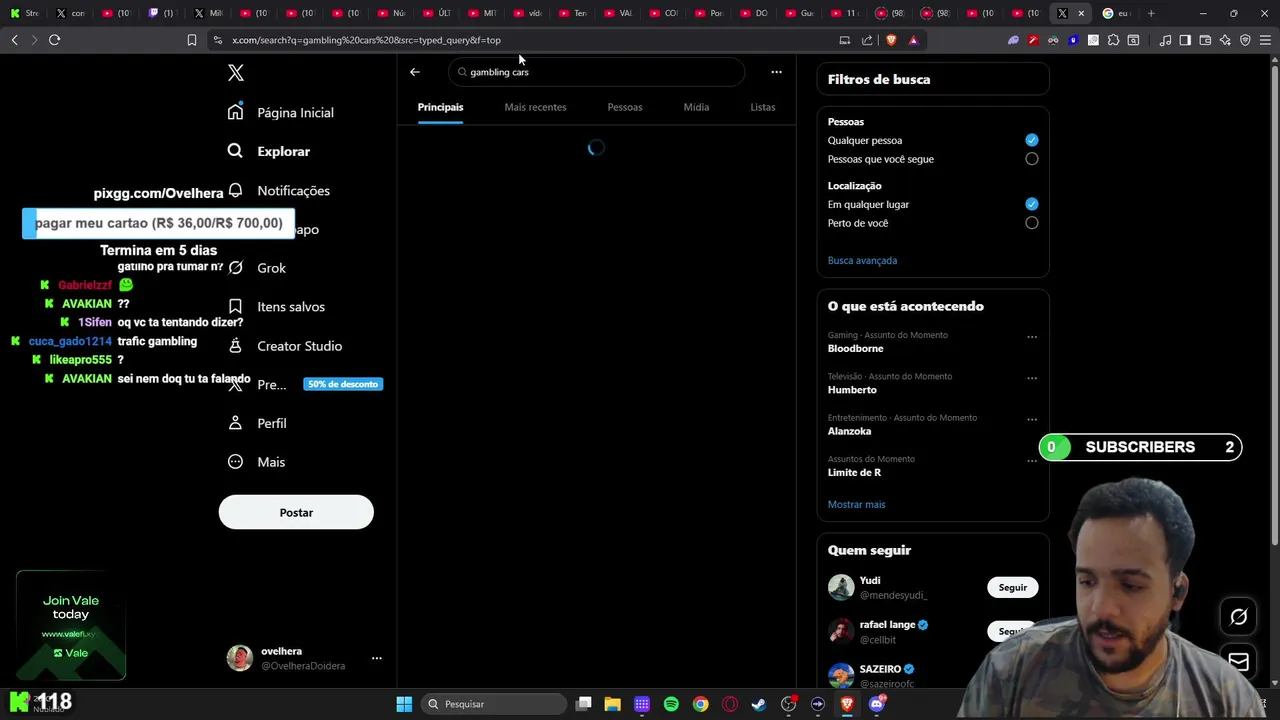Select Pessoas que você segue option

point(1032,159)
